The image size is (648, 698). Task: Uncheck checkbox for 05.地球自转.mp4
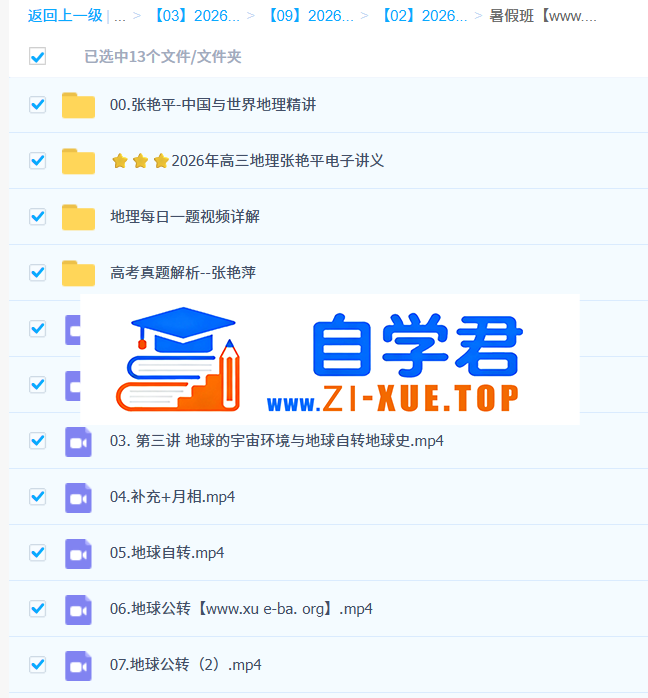coord(37,553)
